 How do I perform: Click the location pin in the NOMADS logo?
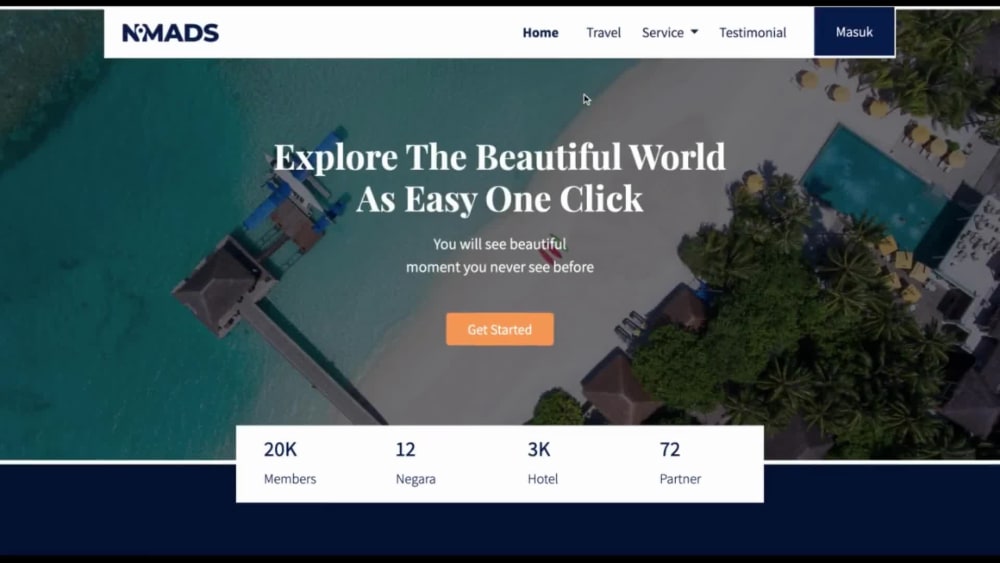(142, 31)
